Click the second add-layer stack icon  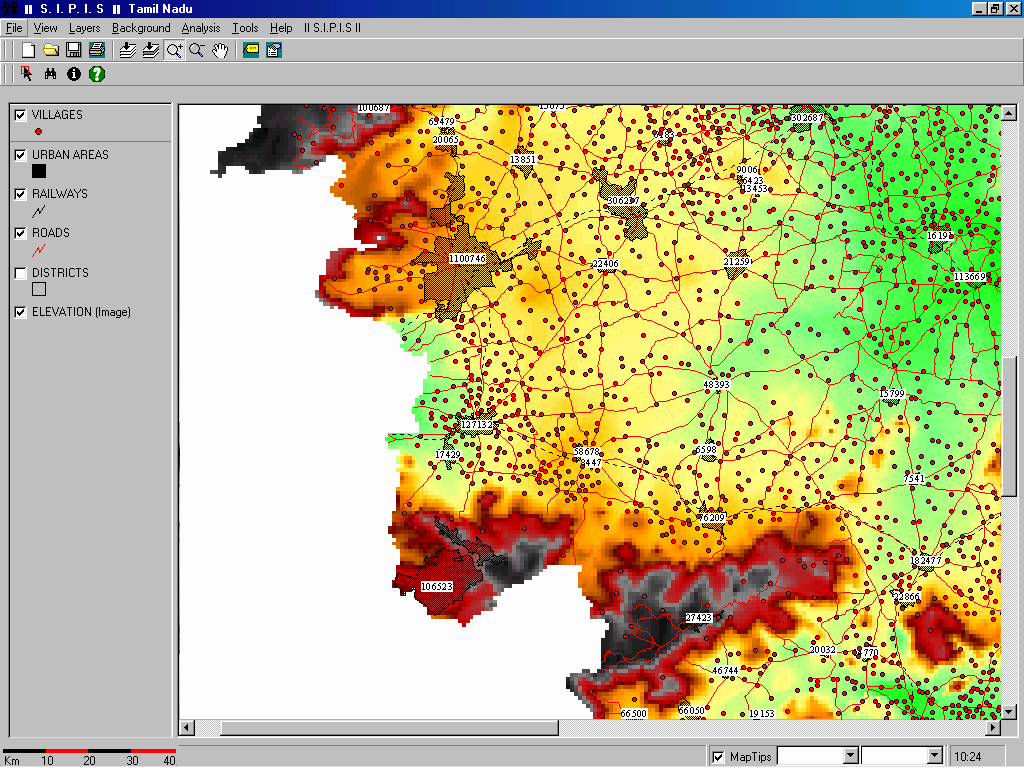click(151, 50)
